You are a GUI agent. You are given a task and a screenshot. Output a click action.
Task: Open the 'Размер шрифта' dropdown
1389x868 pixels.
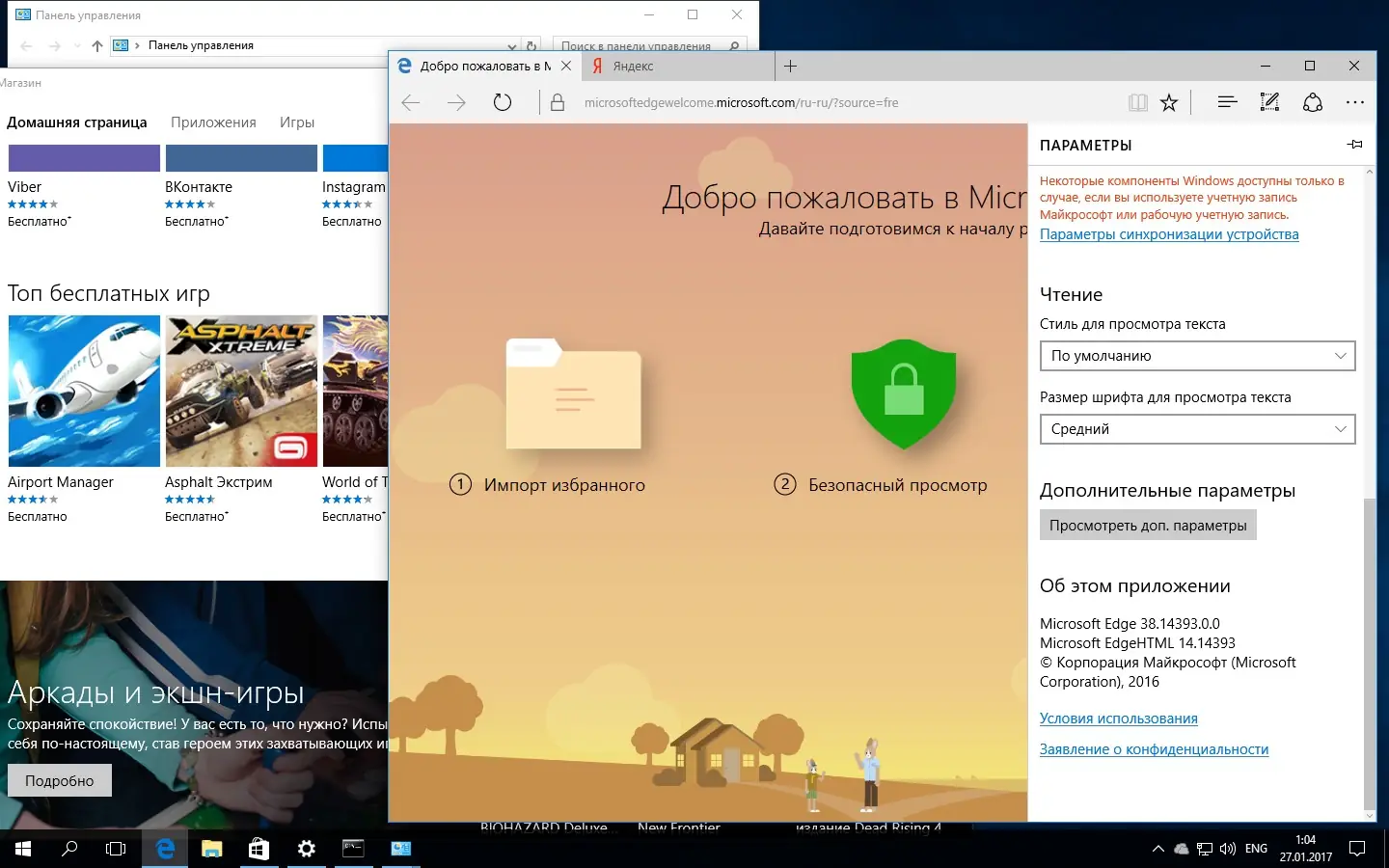pos(1196,428)
